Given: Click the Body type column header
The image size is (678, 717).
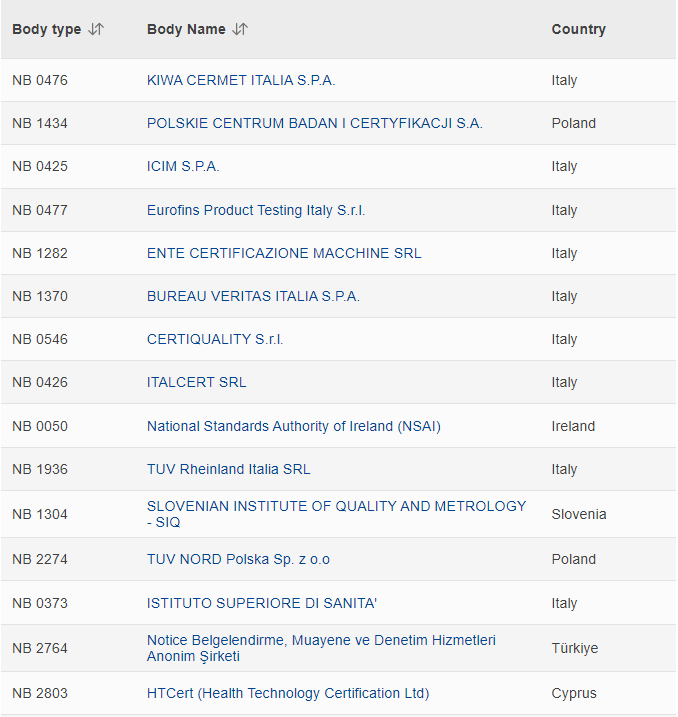Looking at the screenshot, I should coord(47,29).
